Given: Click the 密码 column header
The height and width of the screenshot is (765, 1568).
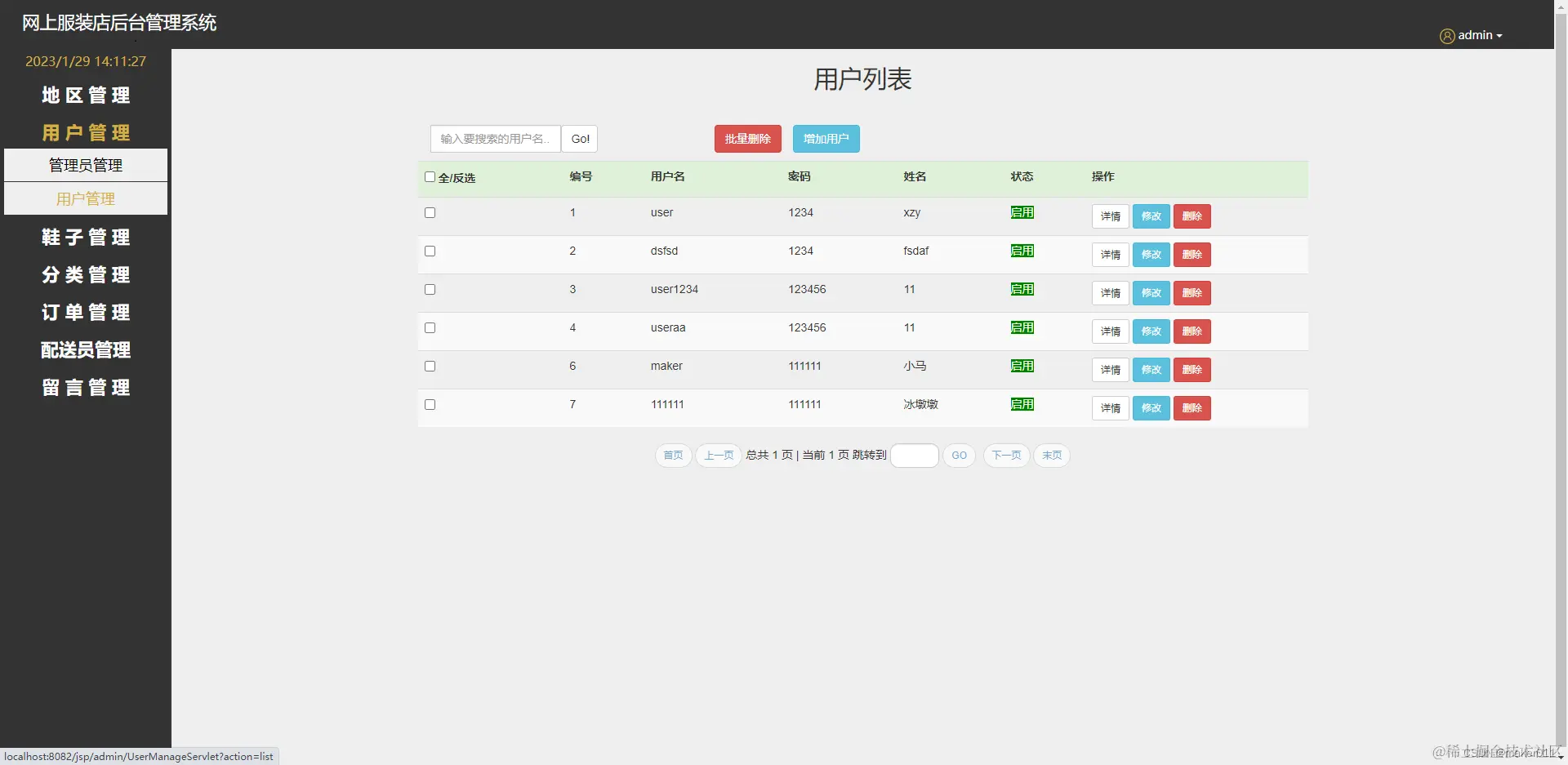Looking at the screenshot, I should tap(800, 176).
